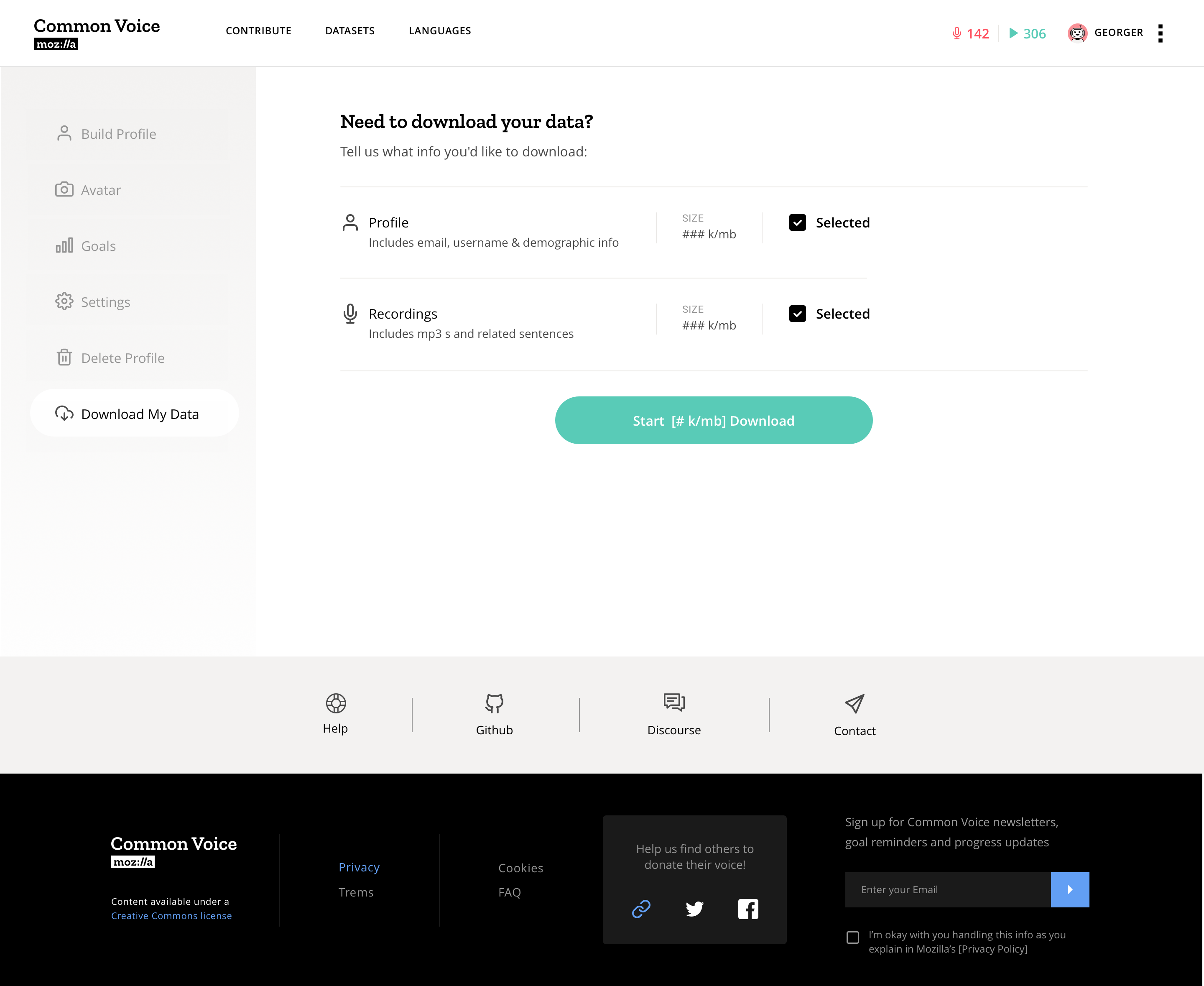Click the Settings gear icon
Viewport: 1204px width, 986px height.
64,301
